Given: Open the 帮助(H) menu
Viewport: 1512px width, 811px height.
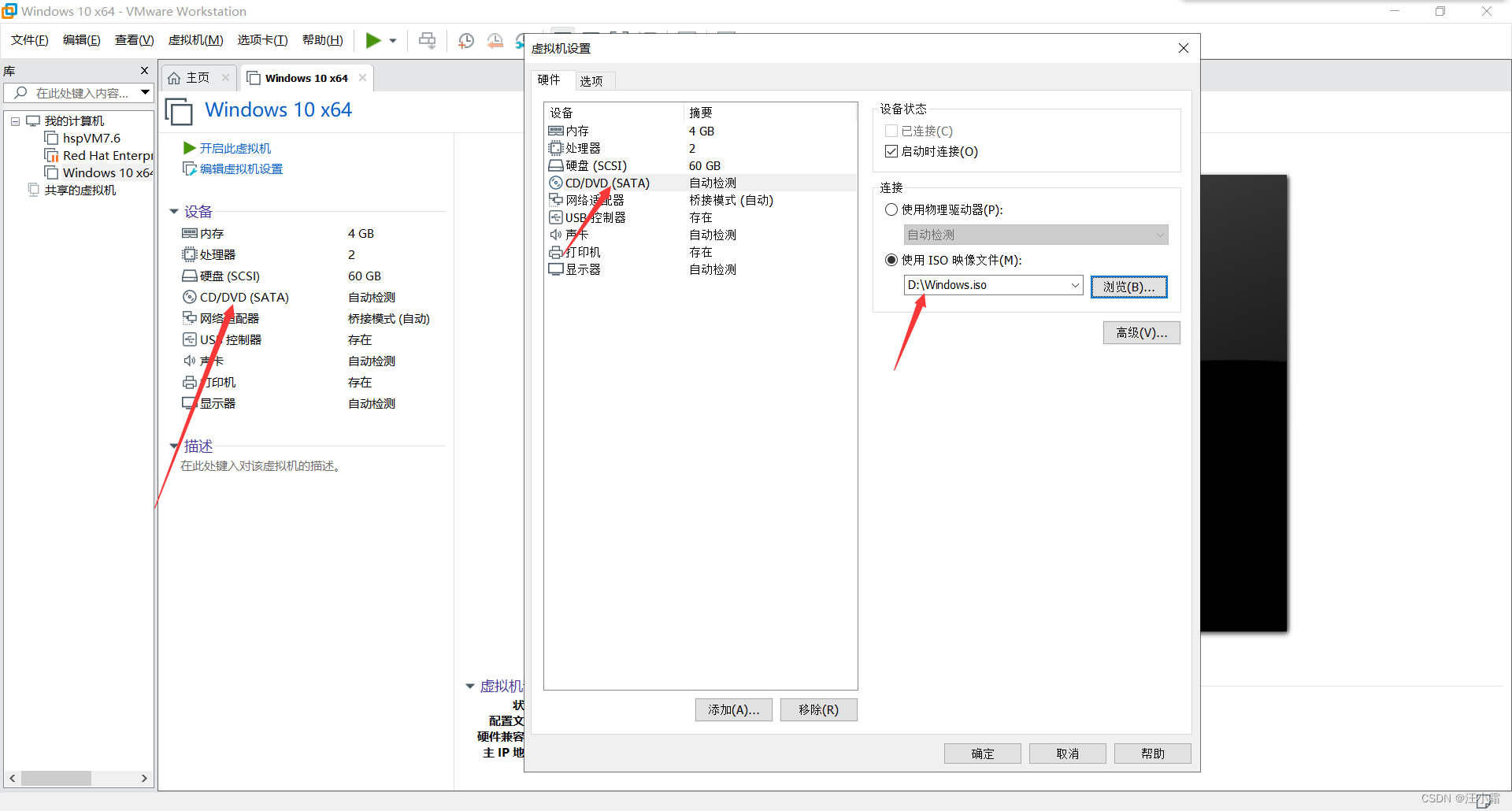Looking at the screenshot, I should pyautogui.click(x=323, y=40).
